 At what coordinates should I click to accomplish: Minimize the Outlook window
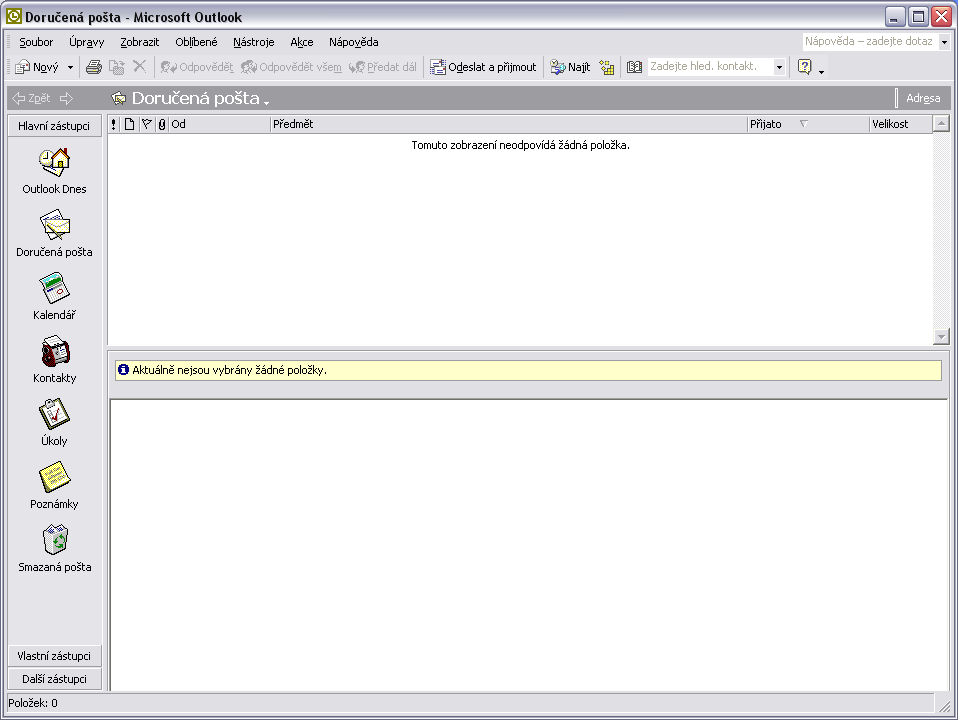[x=895, y=17]
